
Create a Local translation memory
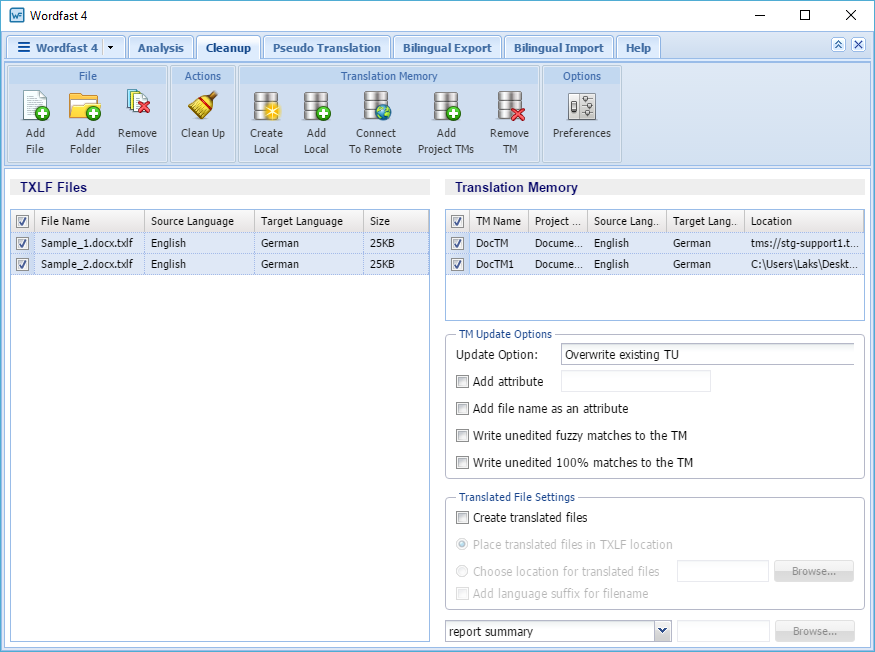coord(266,106)
